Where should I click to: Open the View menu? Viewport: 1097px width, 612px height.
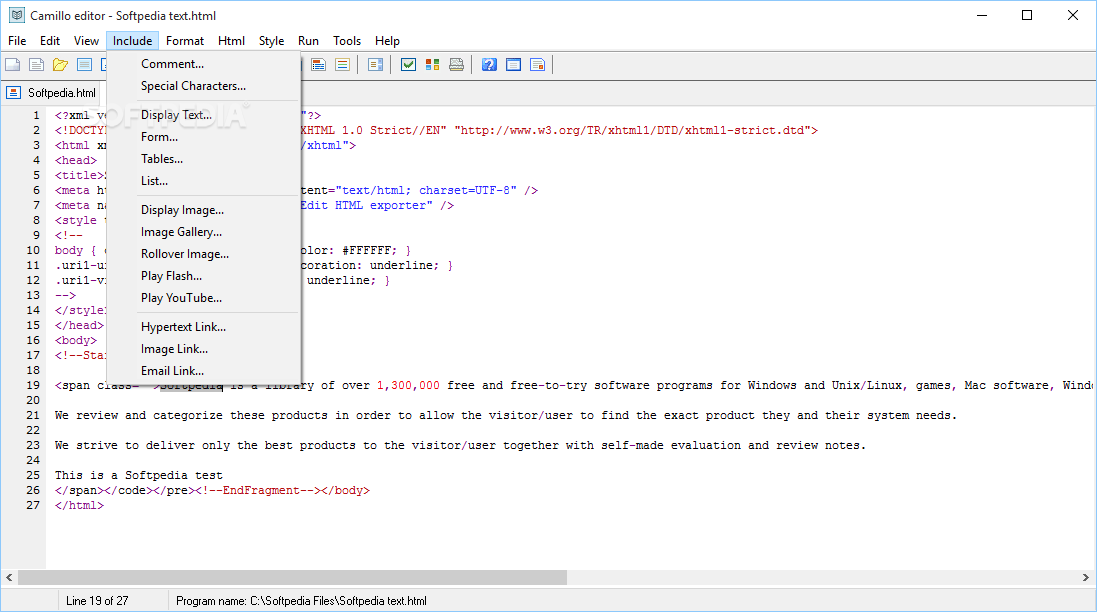click(86, 41)
